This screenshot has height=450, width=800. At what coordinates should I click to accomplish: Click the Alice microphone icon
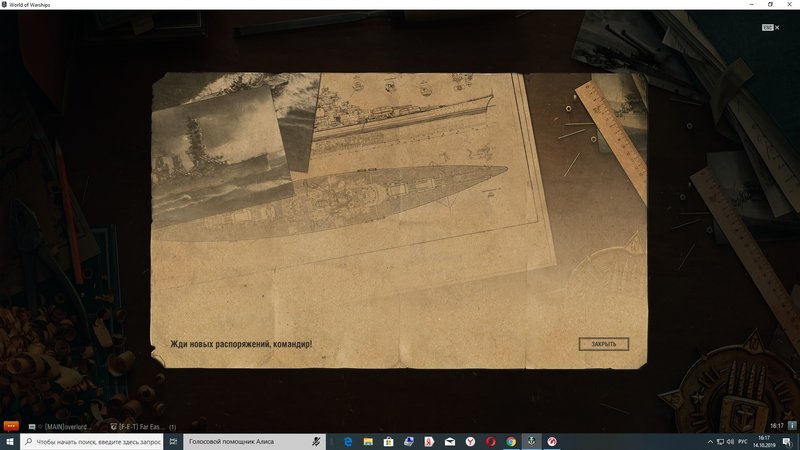click(x=317, y=442)
